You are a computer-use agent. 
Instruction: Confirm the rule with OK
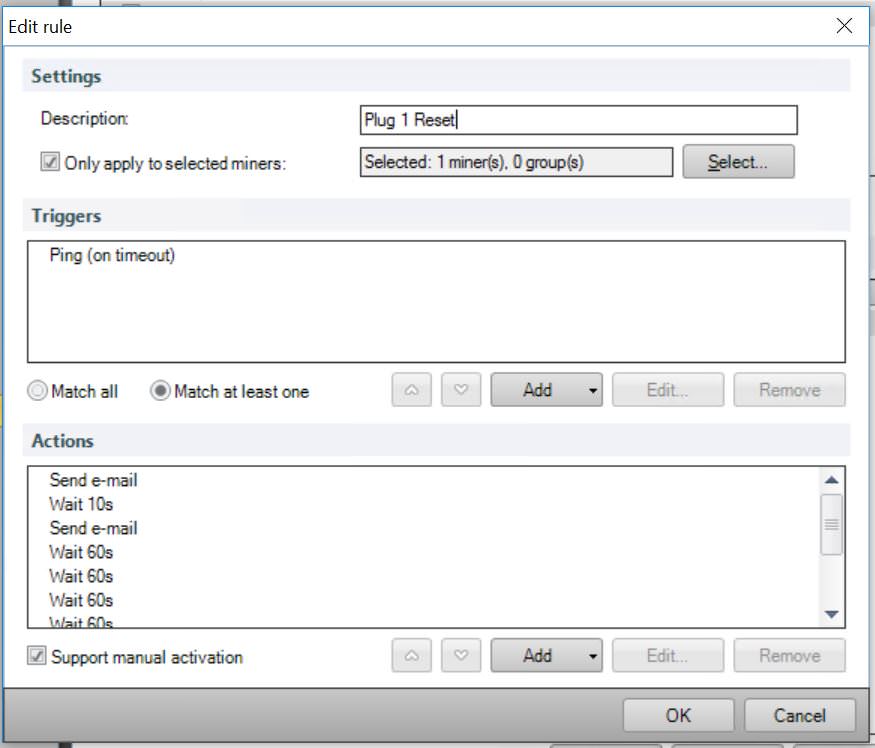[x=679, y=715]
